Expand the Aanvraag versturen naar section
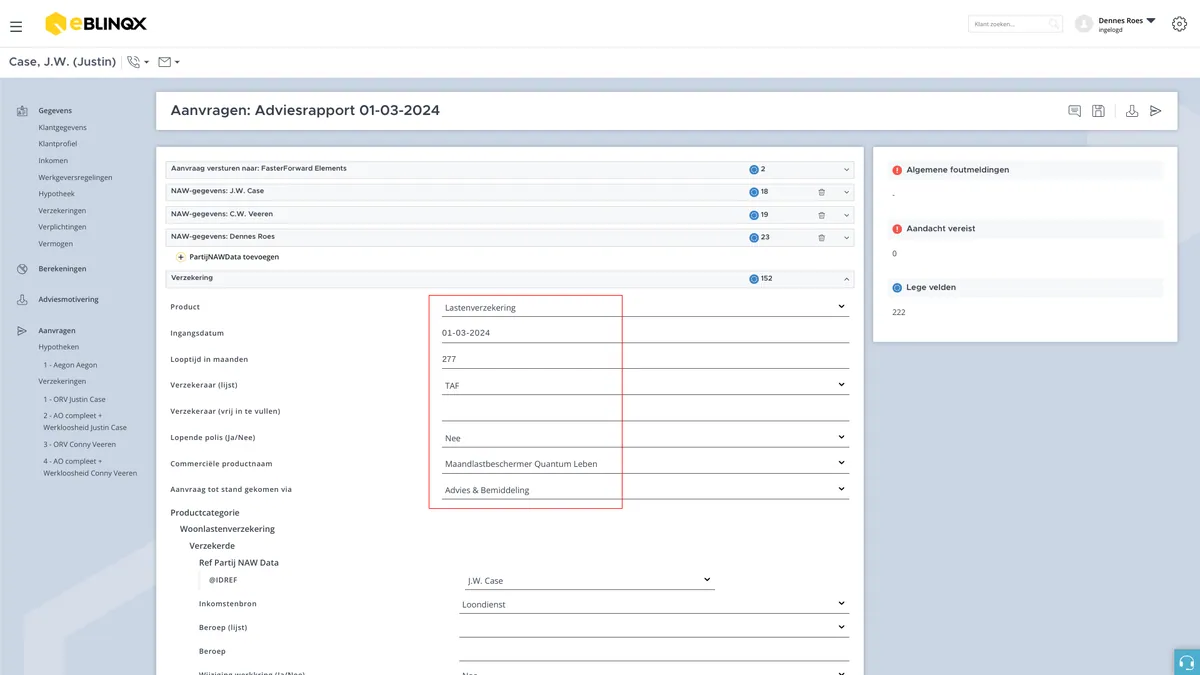 846,170
